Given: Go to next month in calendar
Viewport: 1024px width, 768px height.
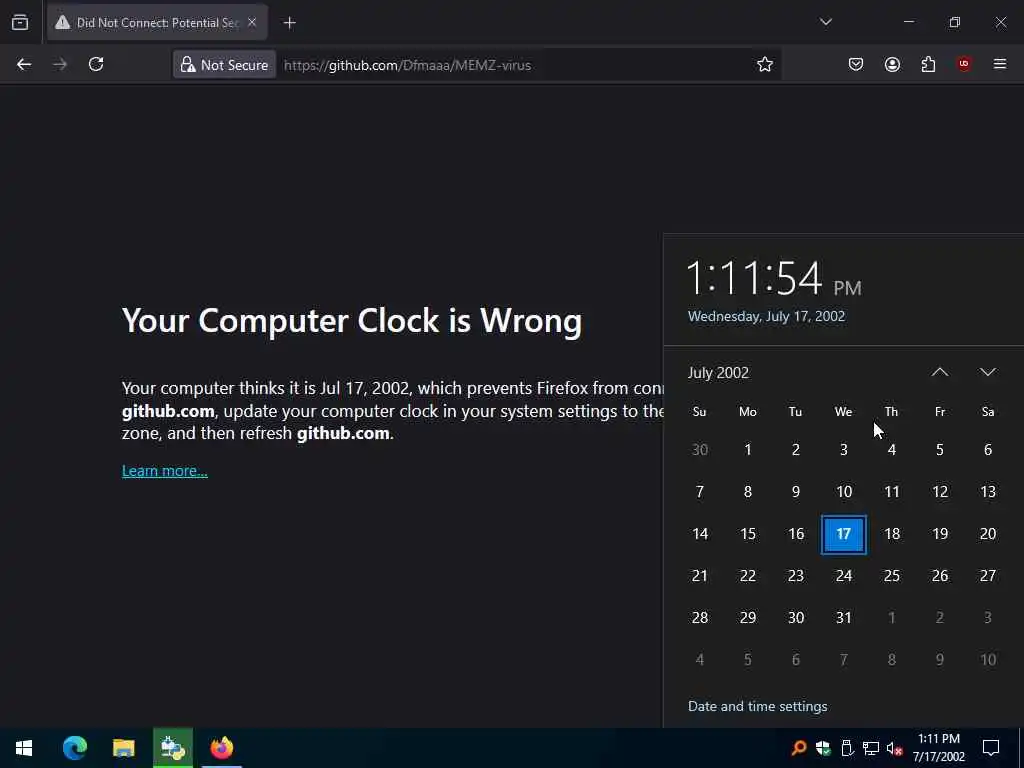Looking at the screenshot, I should (x=987, y=372).
